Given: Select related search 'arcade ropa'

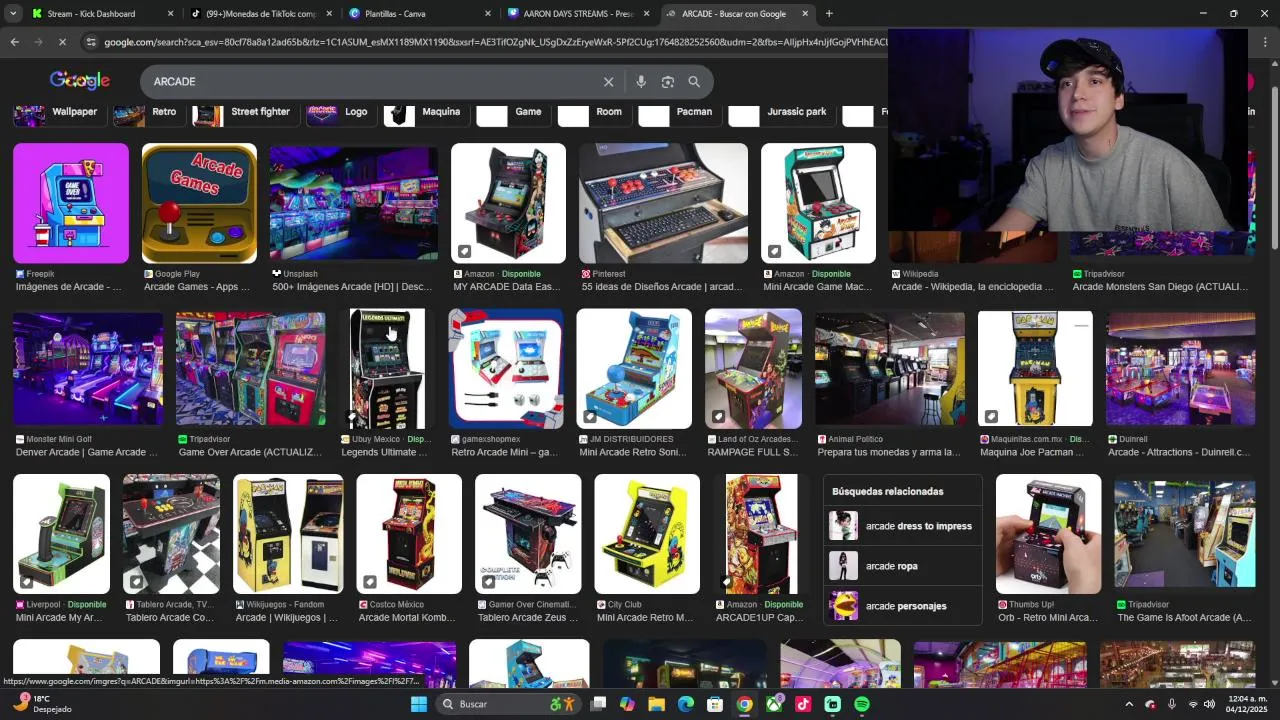Looking at the screenshot, I should coord(903,566).
